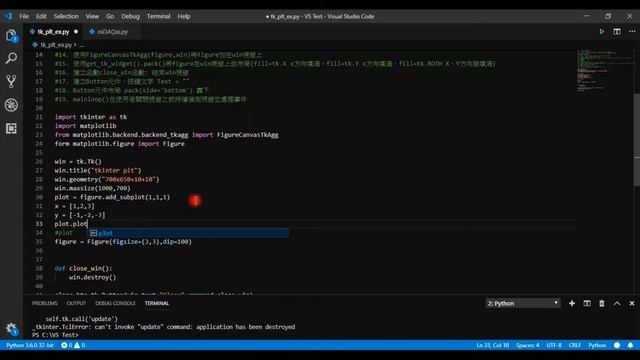The height and width of the screenshot is (360, 640).
Task: Change encoding via UTF-8 entry
Action: [x=554, y=345]
